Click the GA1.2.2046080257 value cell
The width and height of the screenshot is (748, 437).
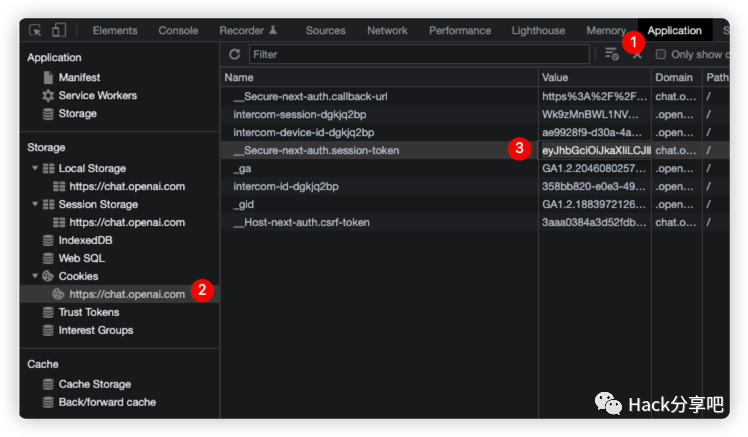595,168
